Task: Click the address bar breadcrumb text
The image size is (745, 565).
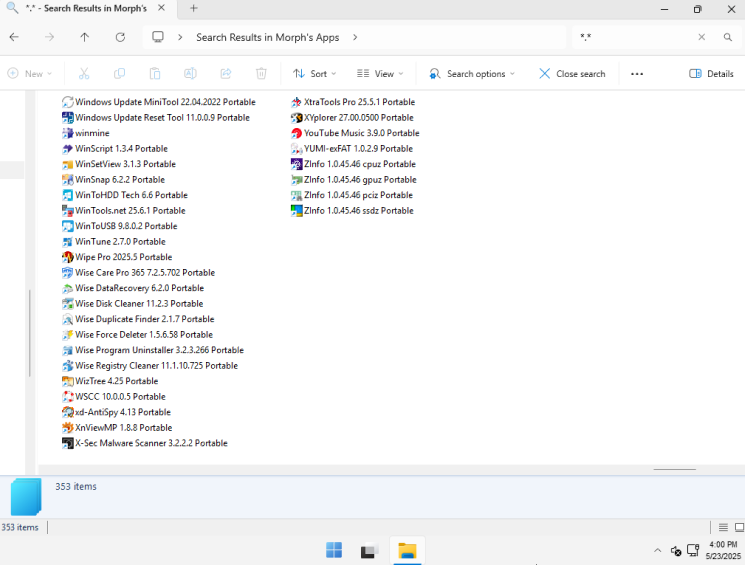Action: point(267,37)
